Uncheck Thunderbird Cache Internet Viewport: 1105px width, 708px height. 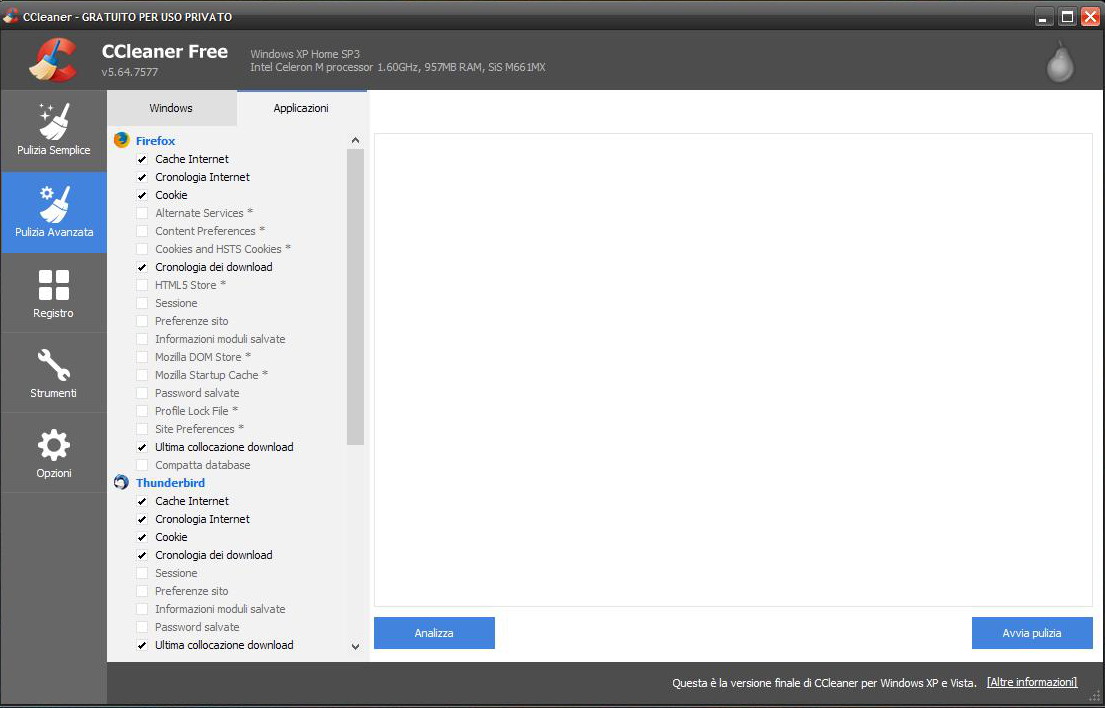click(x=142, y=501)
